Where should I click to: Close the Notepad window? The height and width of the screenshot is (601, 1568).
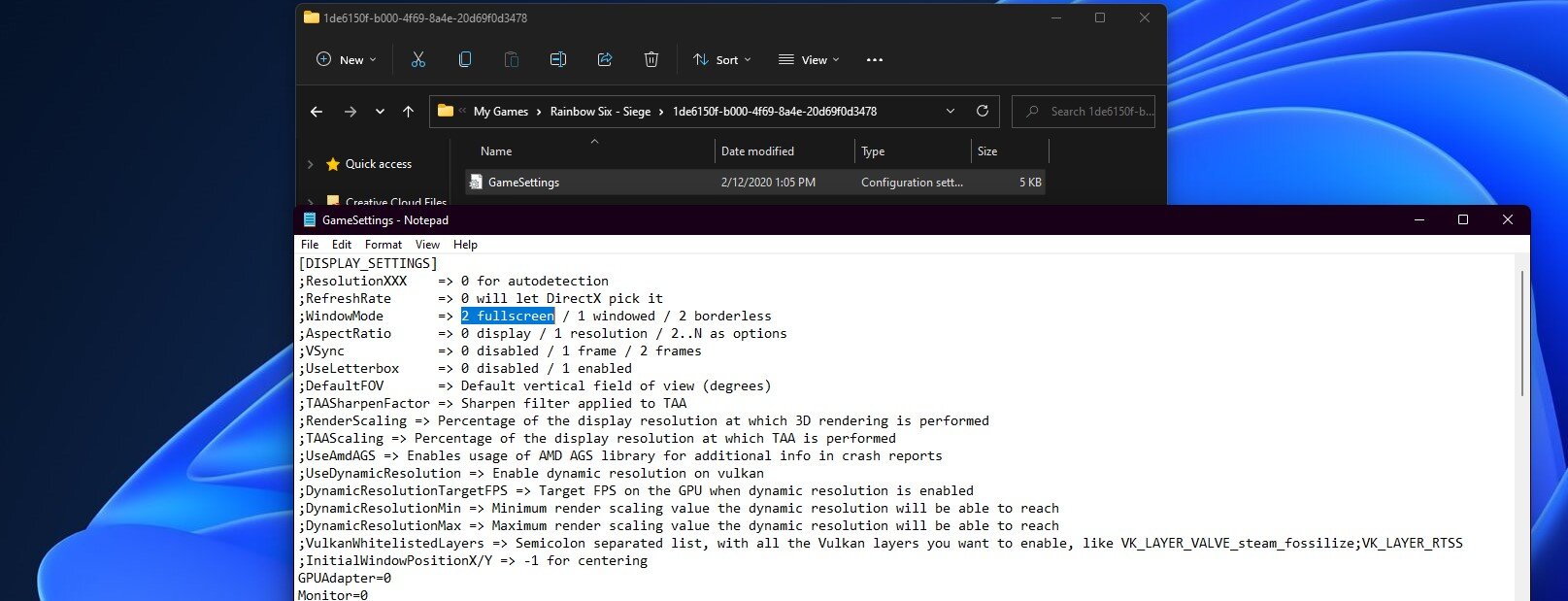pos(1508,220)
